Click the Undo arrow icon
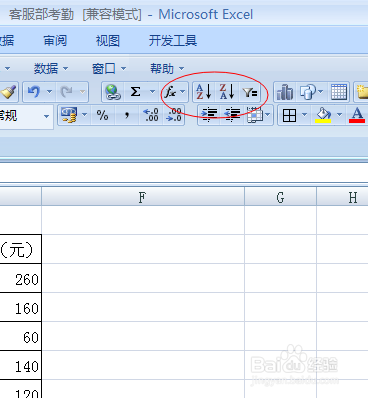This screenshot has height=398, width=368. click(x=34, y=92)
